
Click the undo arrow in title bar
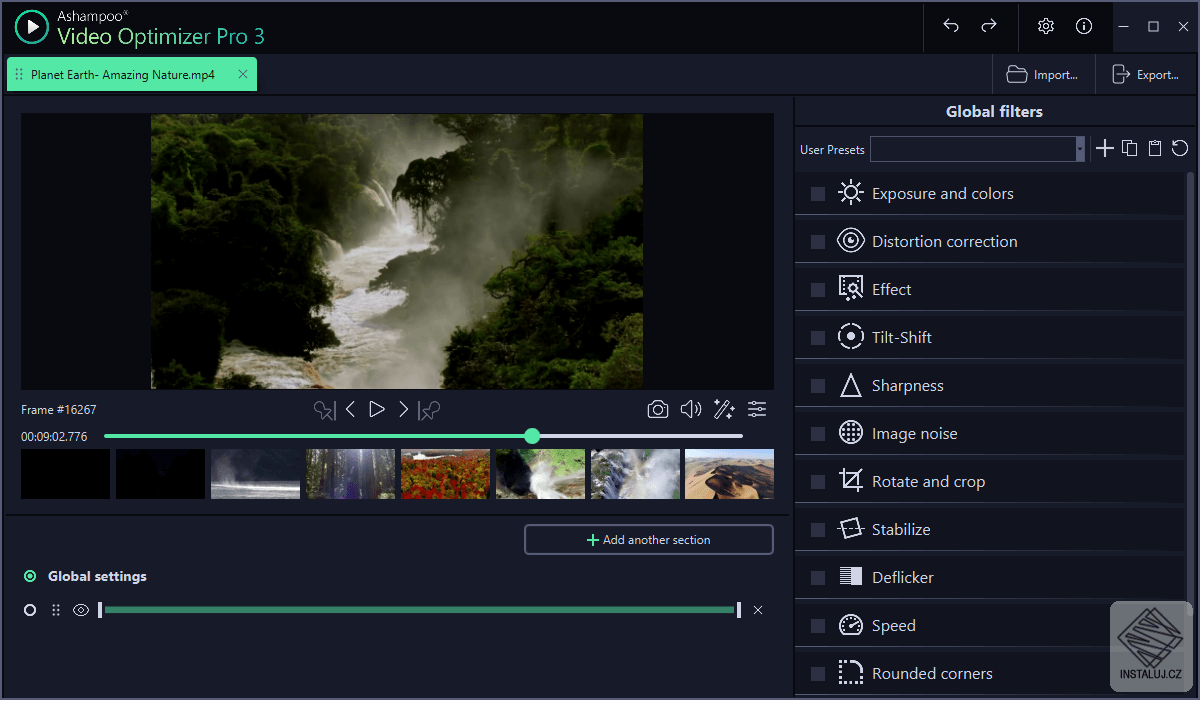(951, 26)
